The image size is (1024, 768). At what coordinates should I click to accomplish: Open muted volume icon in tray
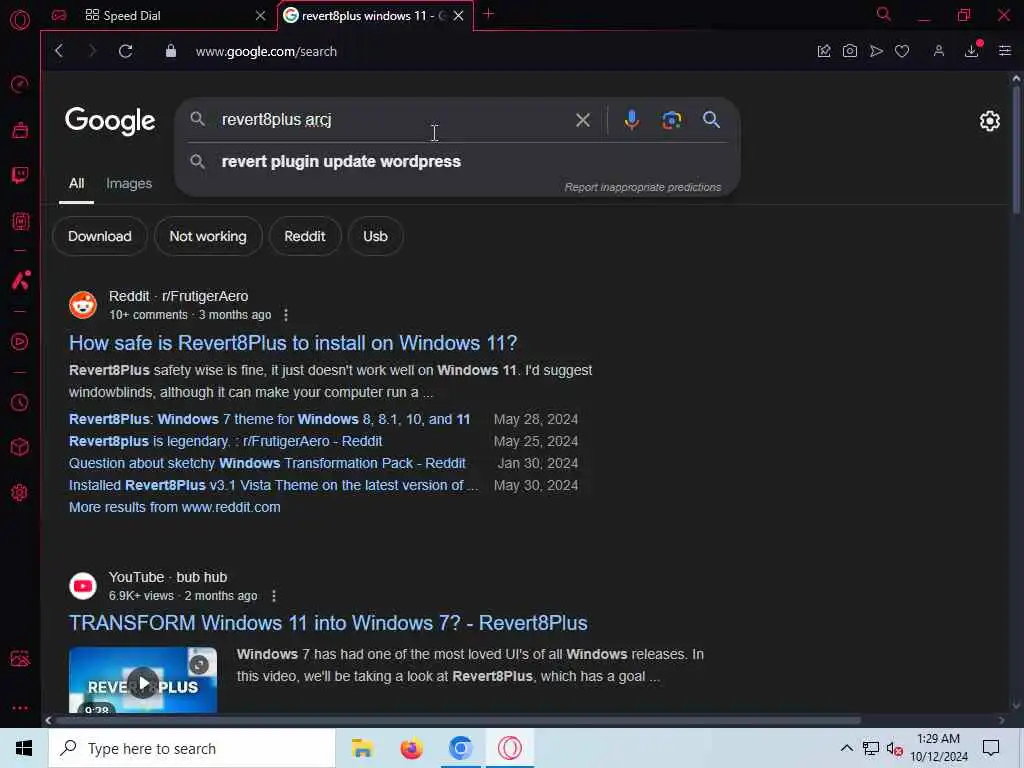coord(894,748)
